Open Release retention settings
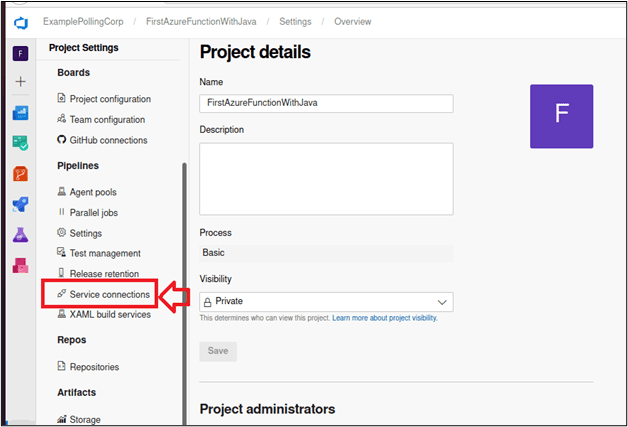This screenshot has width=628, height=427. pos(105,274)
